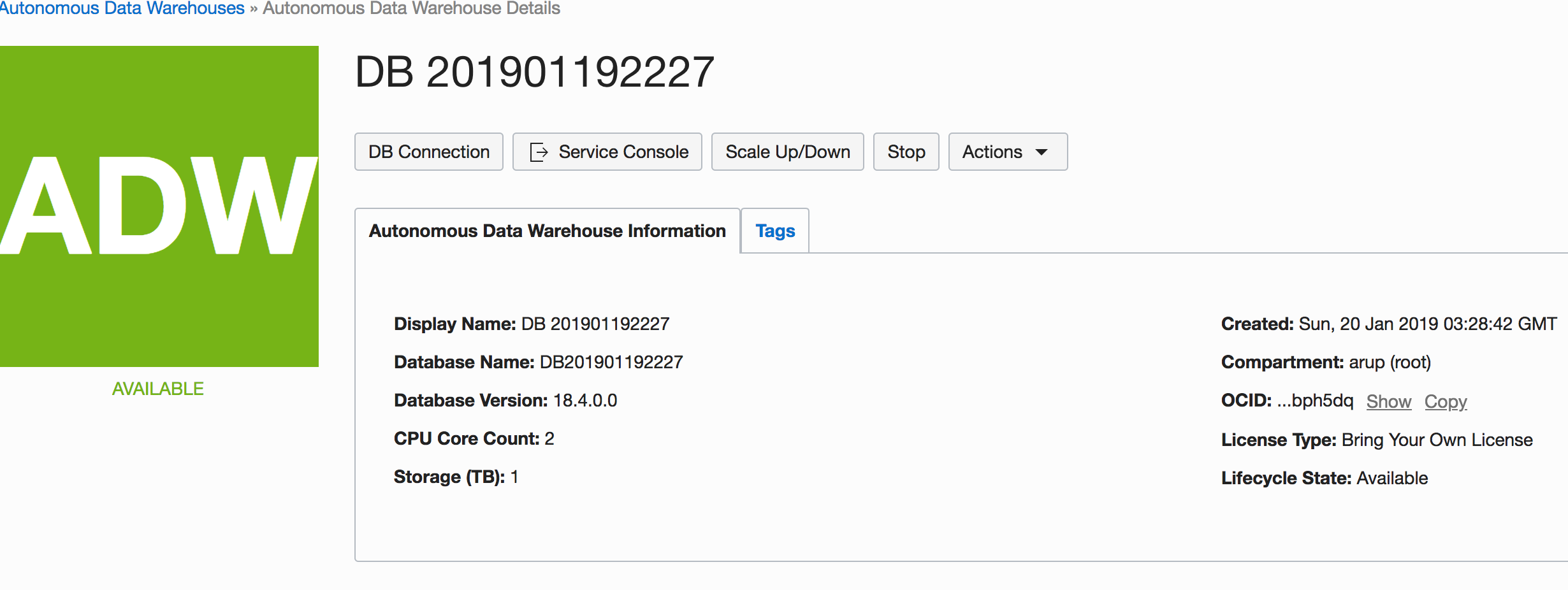1568x590 pixels.
Task: Click the AVAILABLE status label
Action: coord(158,389)
